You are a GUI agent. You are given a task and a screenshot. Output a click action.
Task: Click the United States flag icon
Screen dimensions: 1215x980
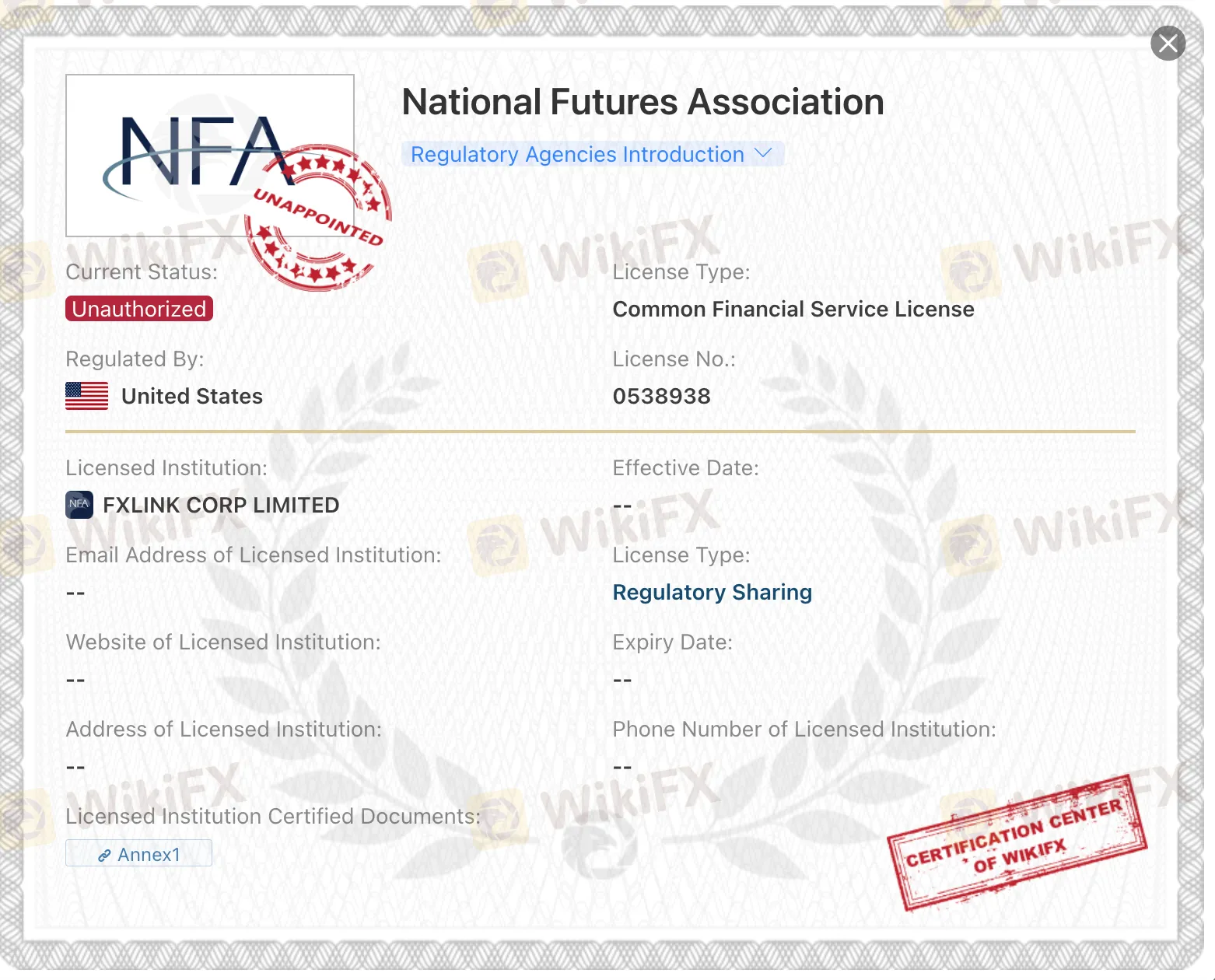tap(86, 397)
